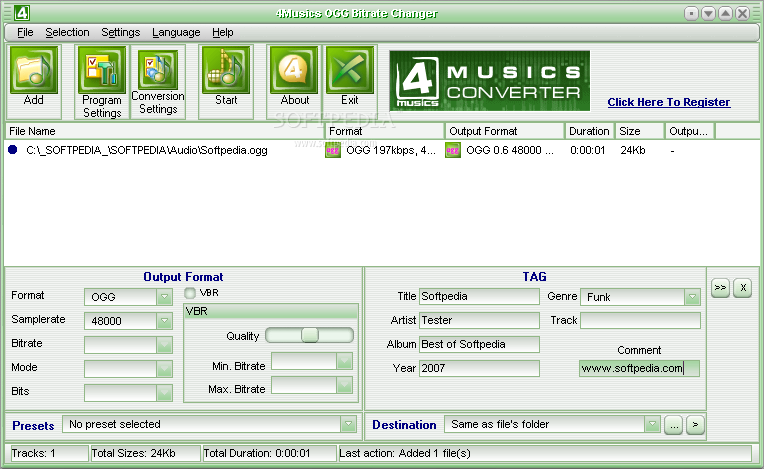Click the OGG icon in Format column

[x=333, y=150]
